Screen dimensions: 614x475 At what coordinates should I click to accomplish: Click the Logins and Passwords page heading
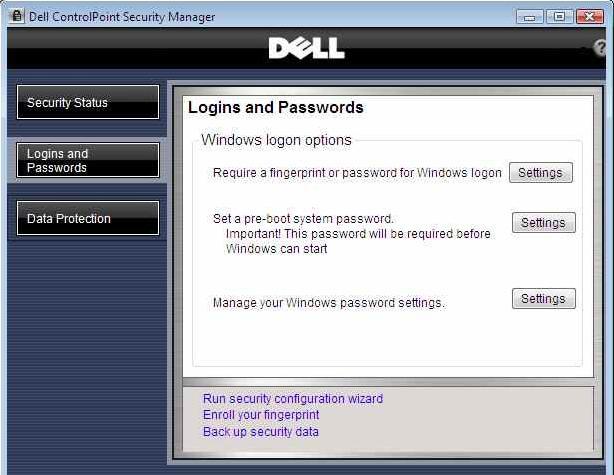coord(276,108)
